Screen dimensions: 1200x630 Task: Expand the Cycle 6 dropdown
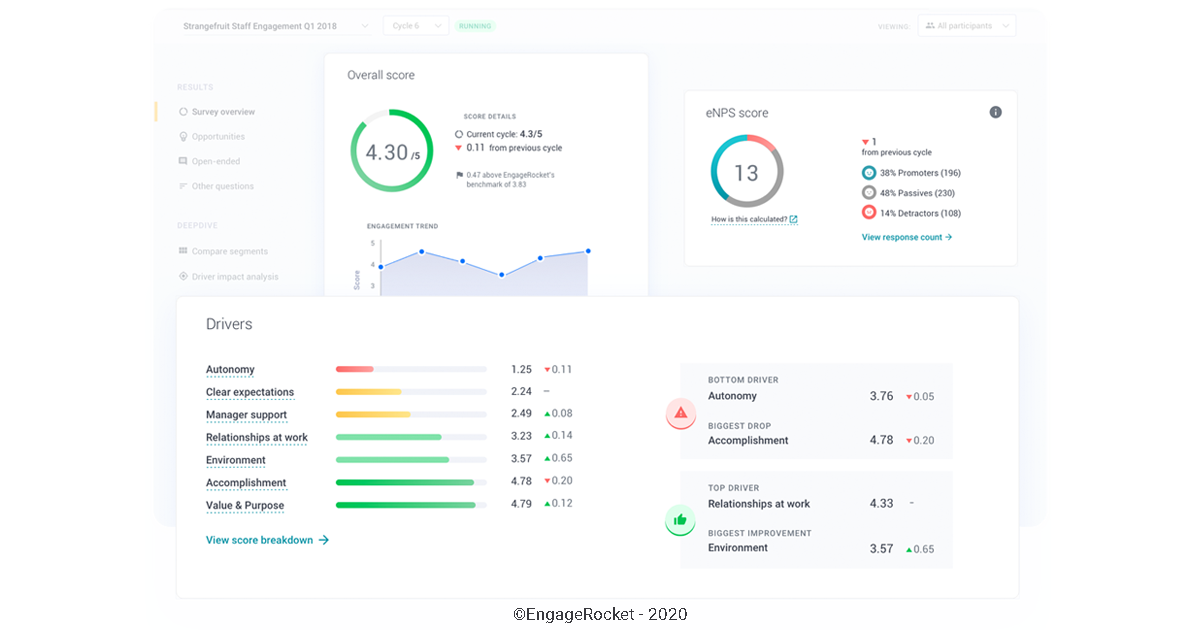click(415, 25)
